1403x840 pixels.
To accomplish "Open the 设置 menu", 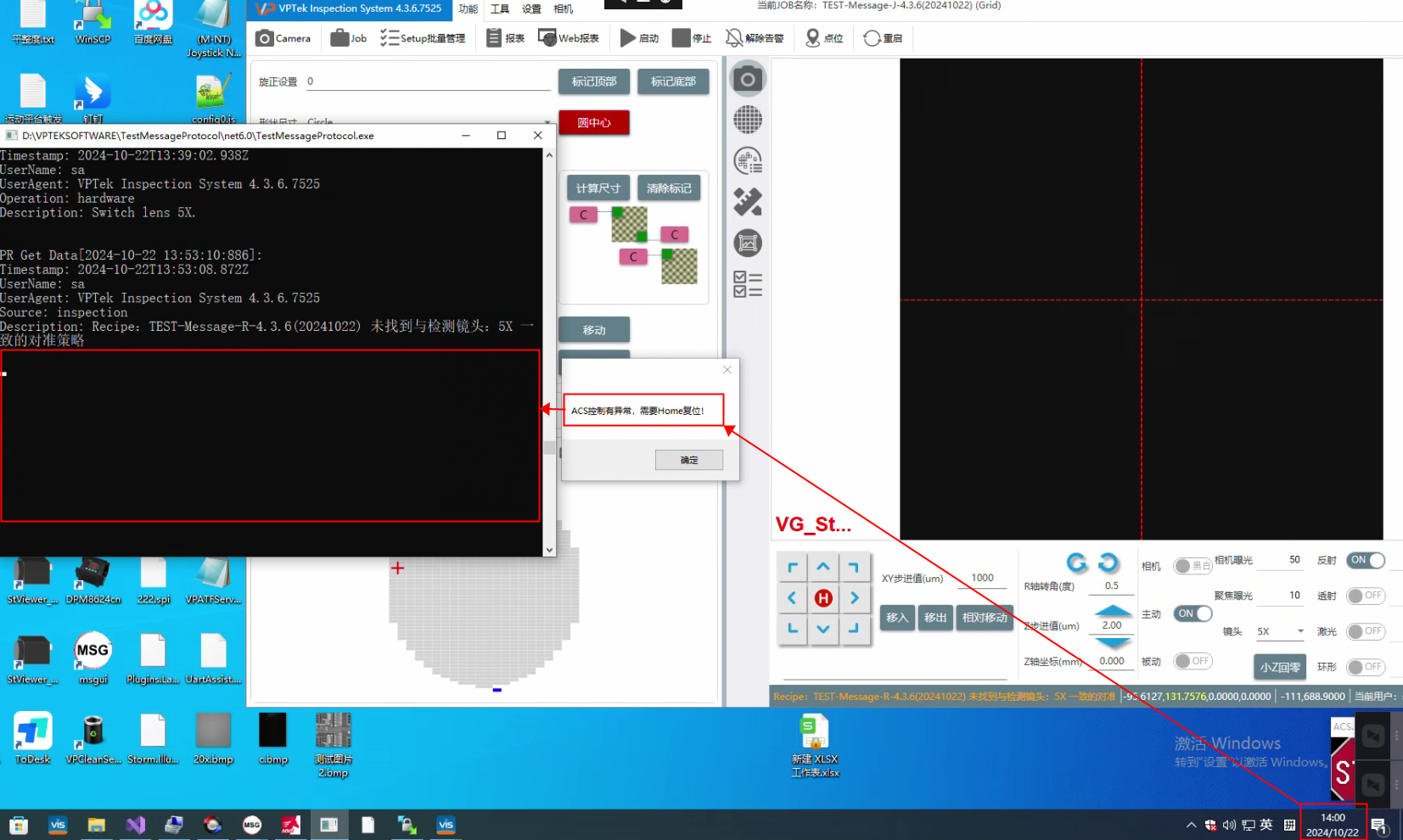I will (x=531, y=9).
